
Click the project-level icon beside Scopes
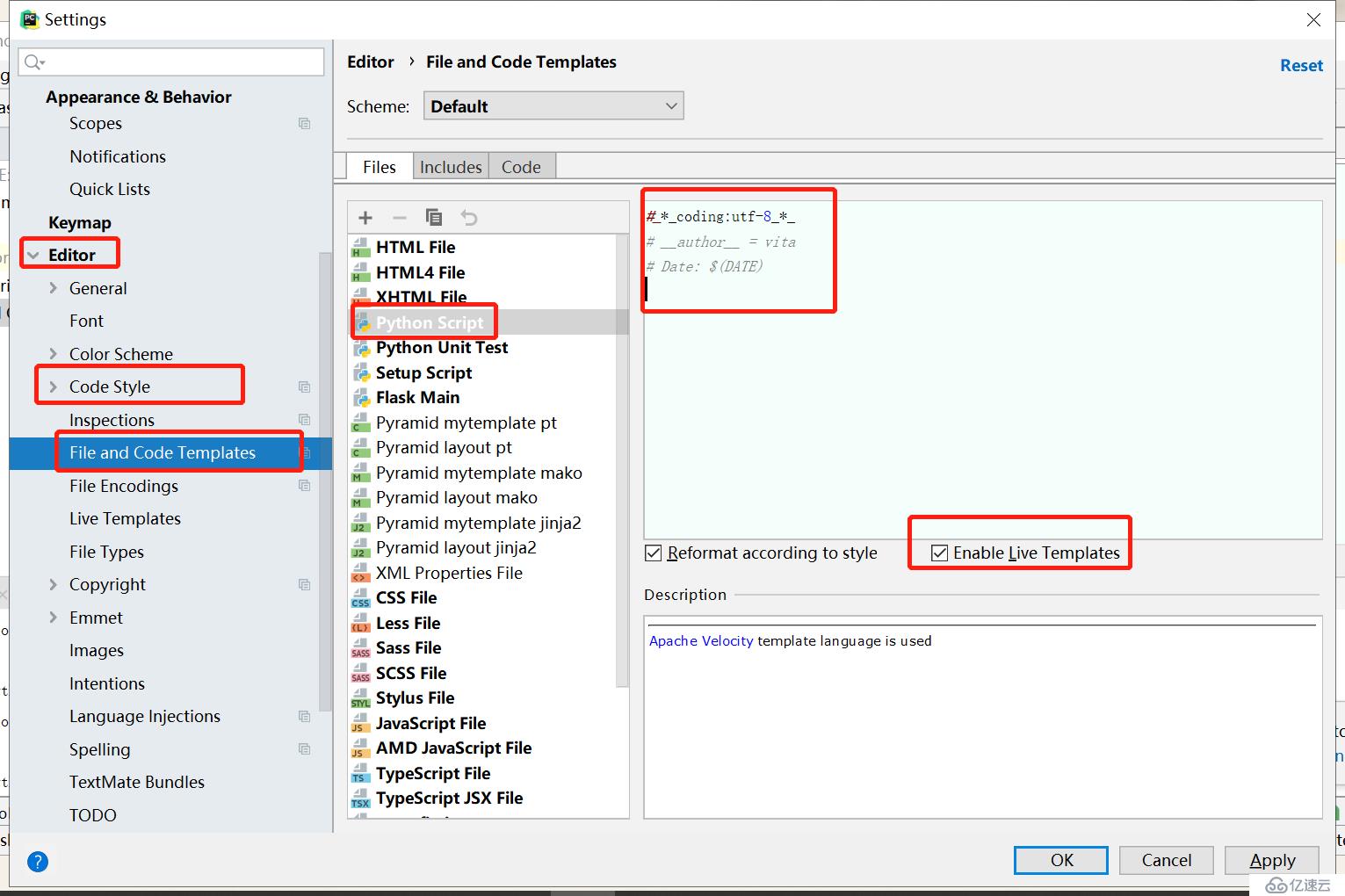304,123
